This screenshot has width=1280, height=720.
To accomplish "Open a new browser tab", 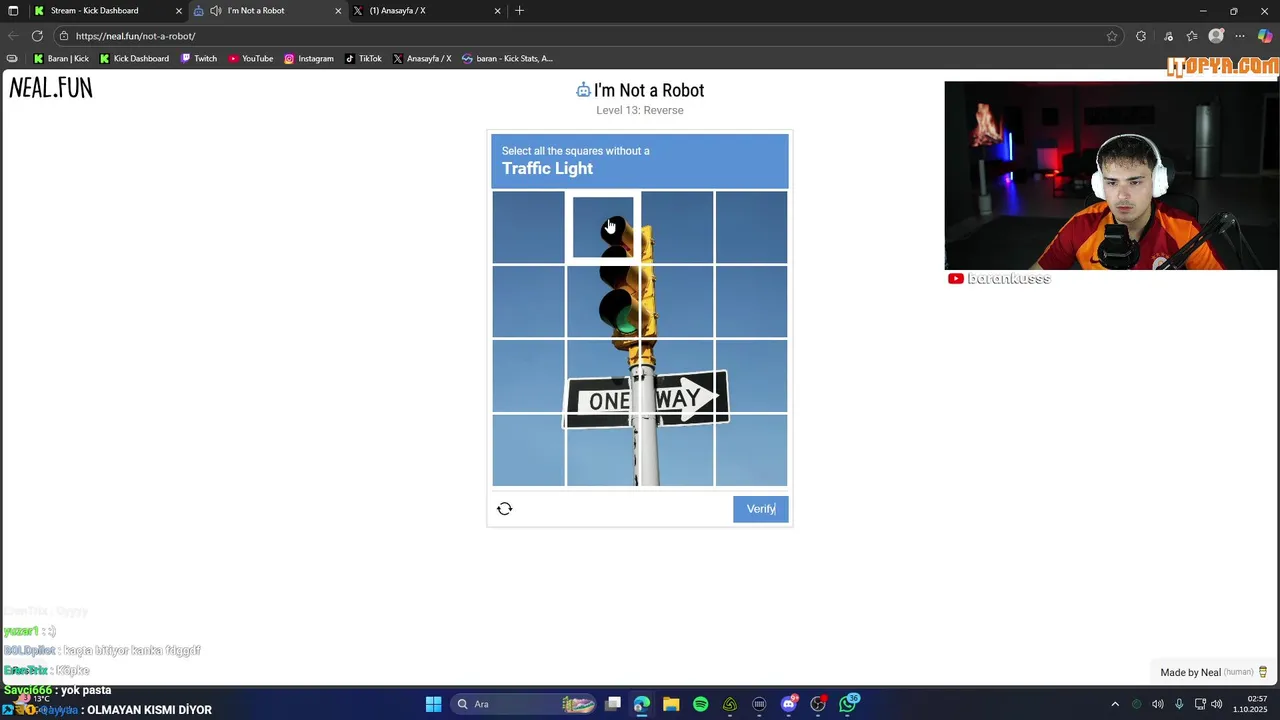I will (x=519, y=10).
